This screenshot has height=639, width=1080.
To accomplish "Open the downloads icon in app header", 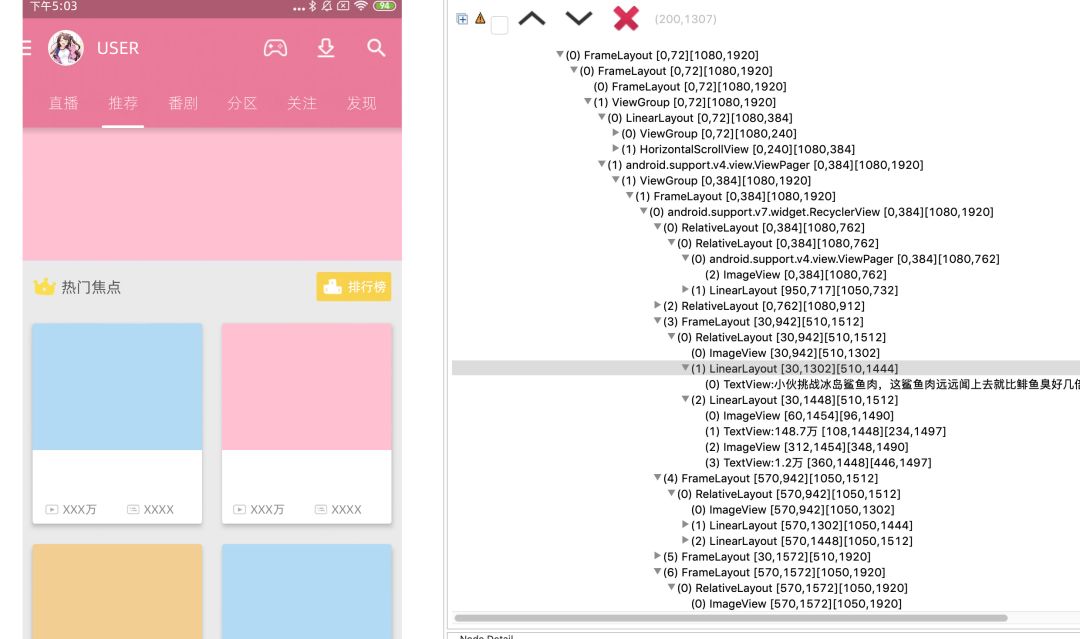I will pyautogui.click(x=326, y=48).
